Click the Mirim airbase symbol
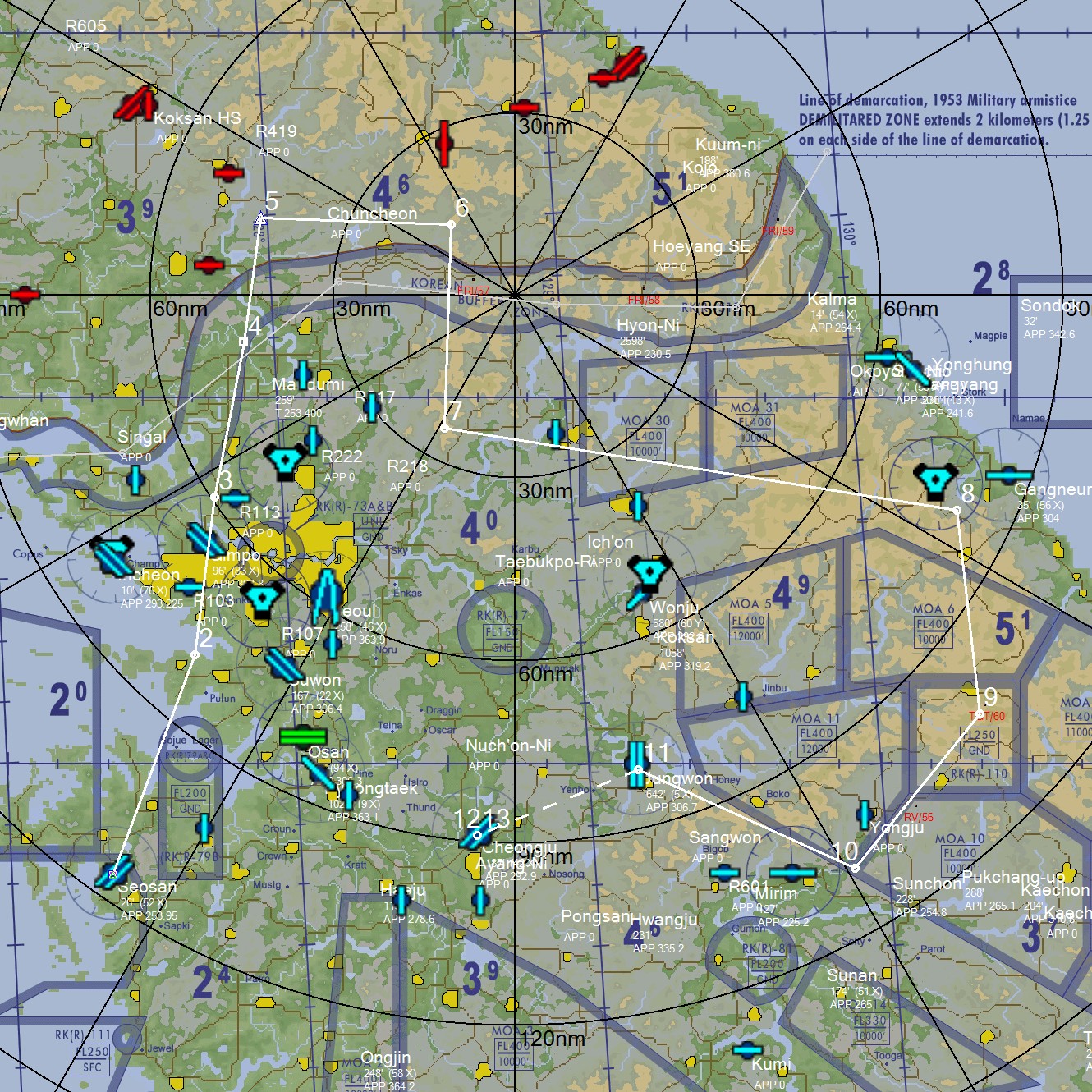 791,872
